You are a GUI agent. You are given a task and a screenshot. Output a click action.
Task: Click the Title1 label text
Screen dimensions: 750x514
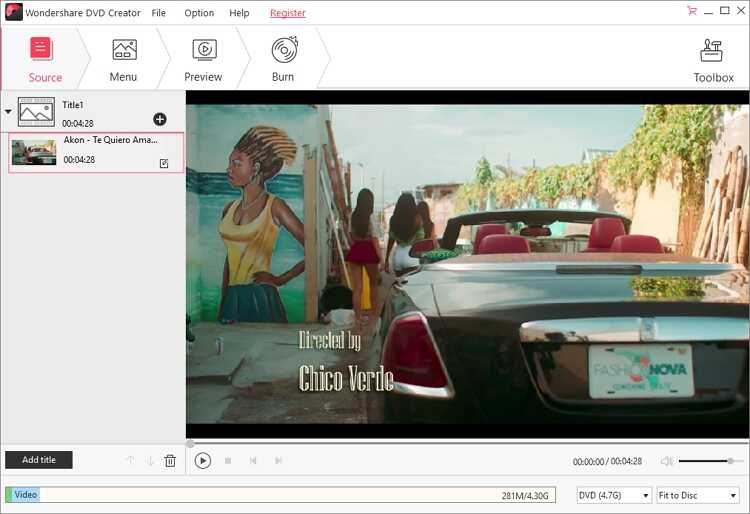click(x=73, y=105)
